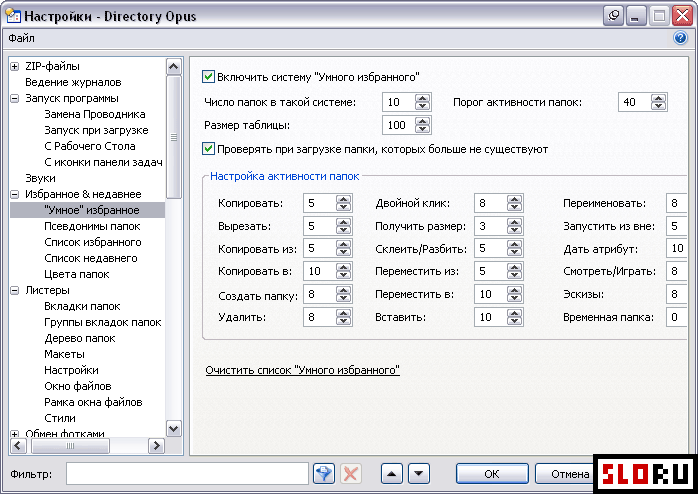Click the Directory Opus title bar icon

(x=12, y=16)
